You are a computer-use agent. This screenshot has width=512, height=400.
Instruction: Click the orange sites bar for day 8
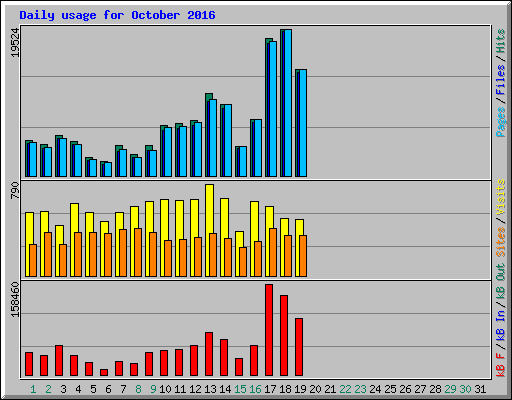pos(138,253)
